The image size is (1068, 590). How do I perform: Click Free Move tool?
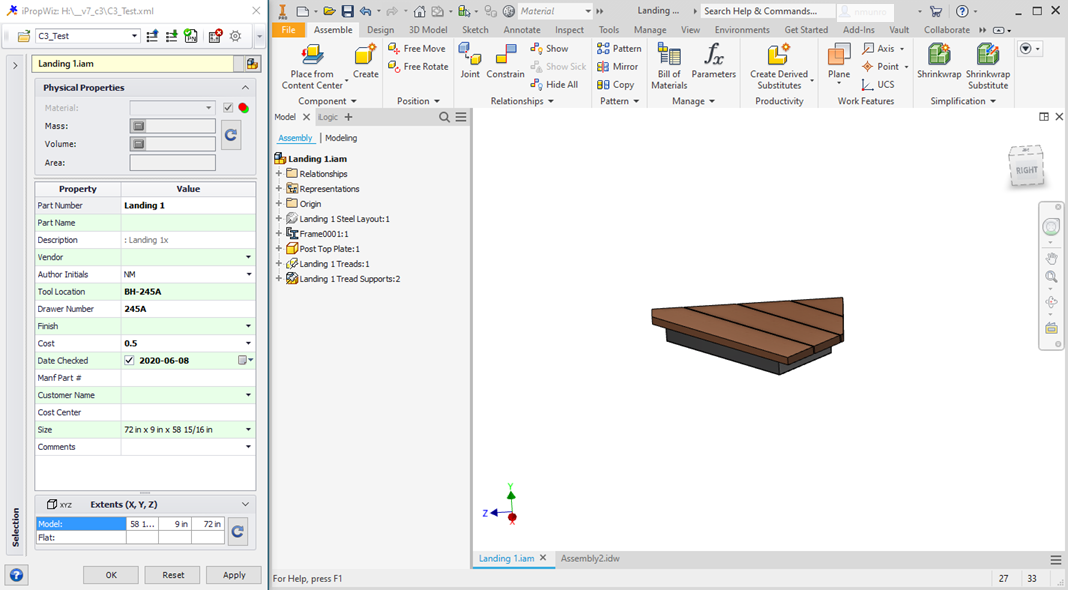coord(417,48)
